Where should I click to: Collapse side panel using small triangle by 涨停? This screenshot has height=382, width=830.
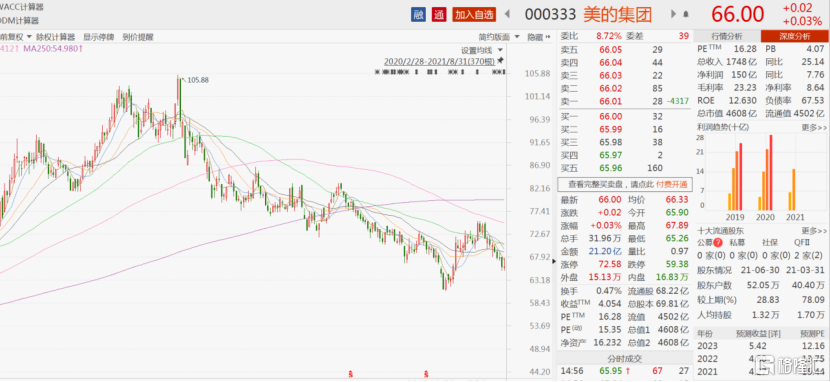(x=555, y=261)
